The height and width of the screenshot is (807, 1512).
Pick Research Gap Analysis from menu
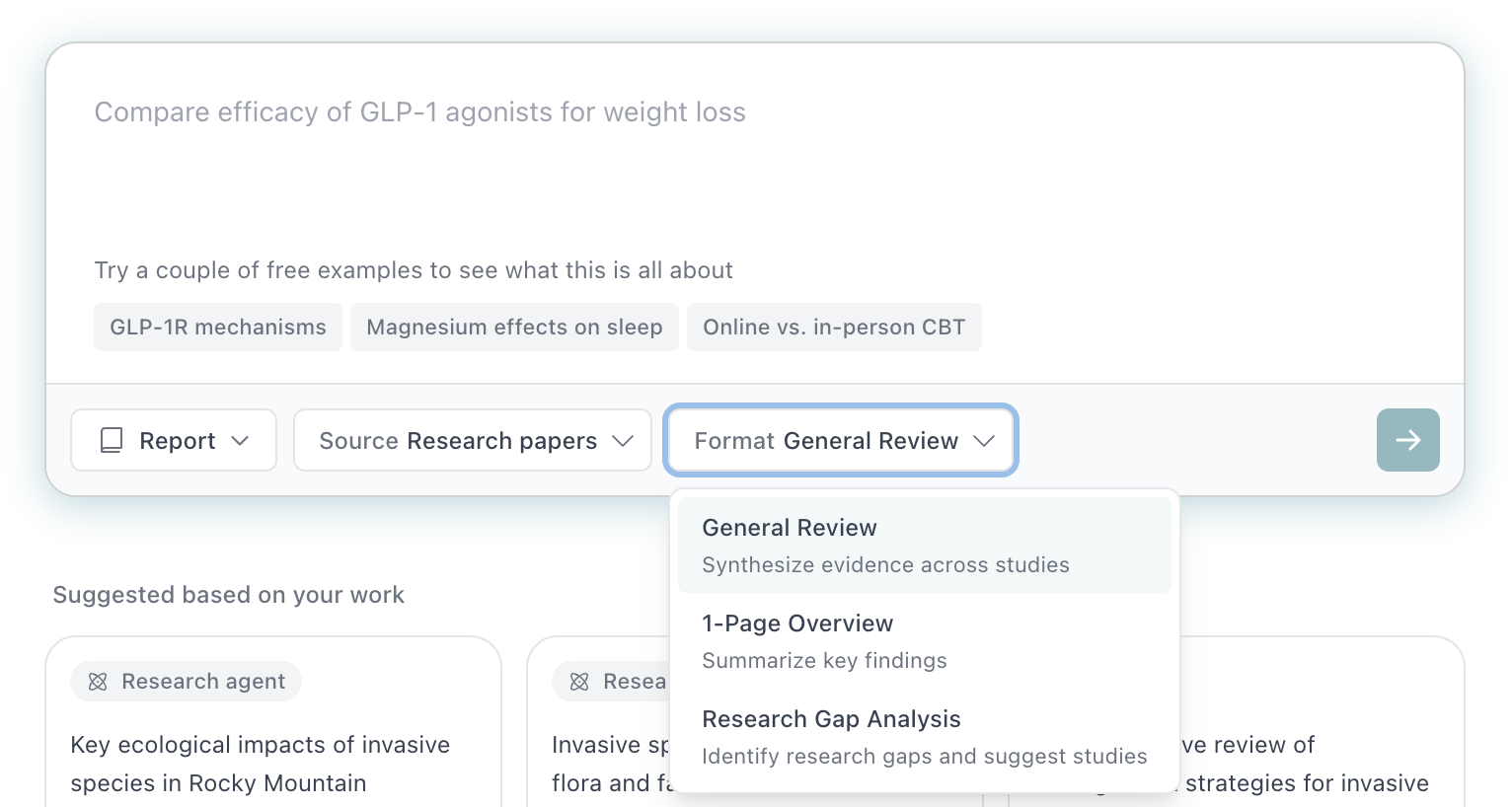point(924,737)
